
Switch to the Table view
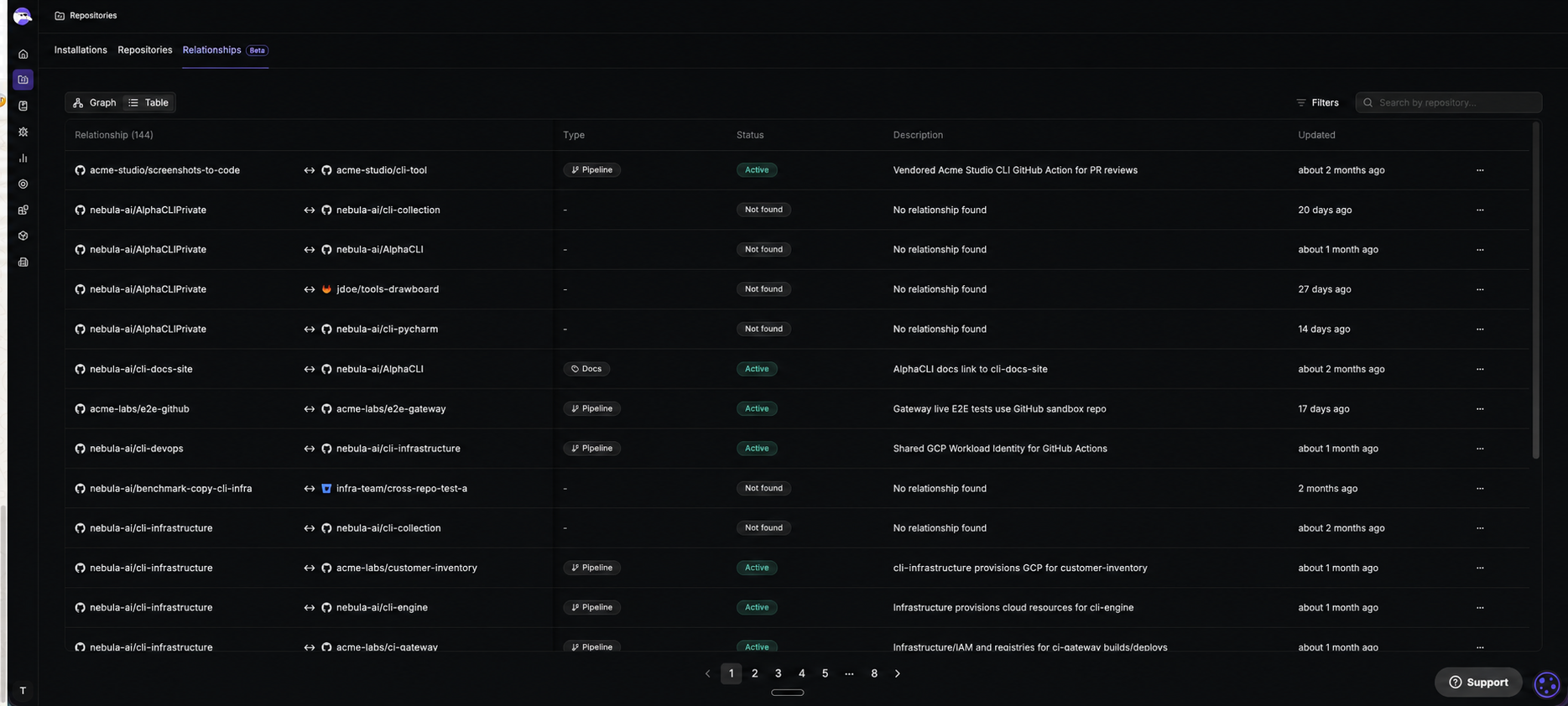148,102
